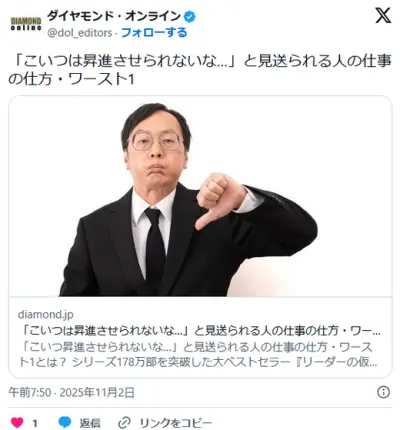Viewport: 400px width, 430px height.
Task: Click the フォローする follow link
Action: (x=154, y=33)
